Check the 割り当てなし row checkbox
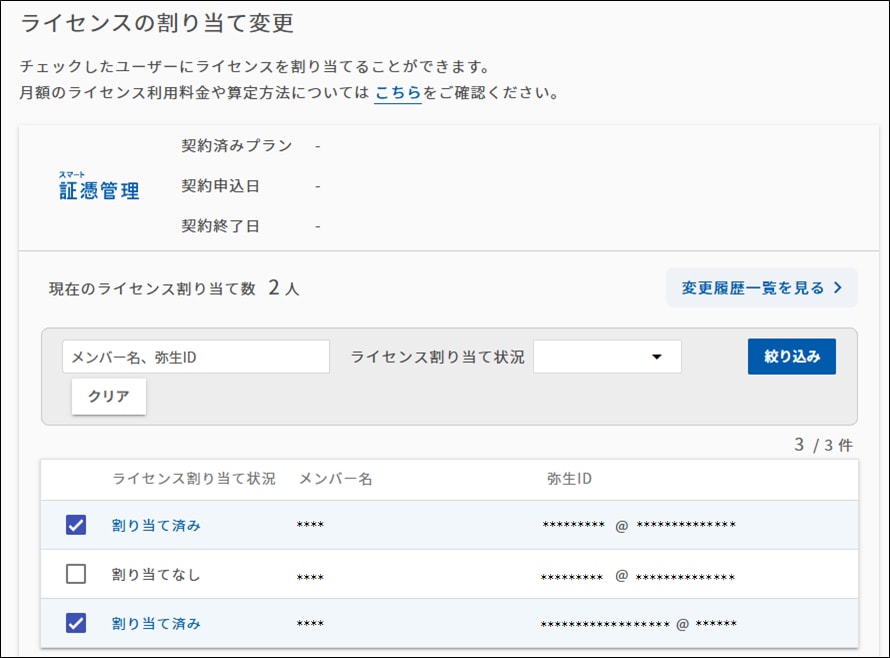Image resolution: width=890 pixels, height=658 pixels. tap(75, 574)
